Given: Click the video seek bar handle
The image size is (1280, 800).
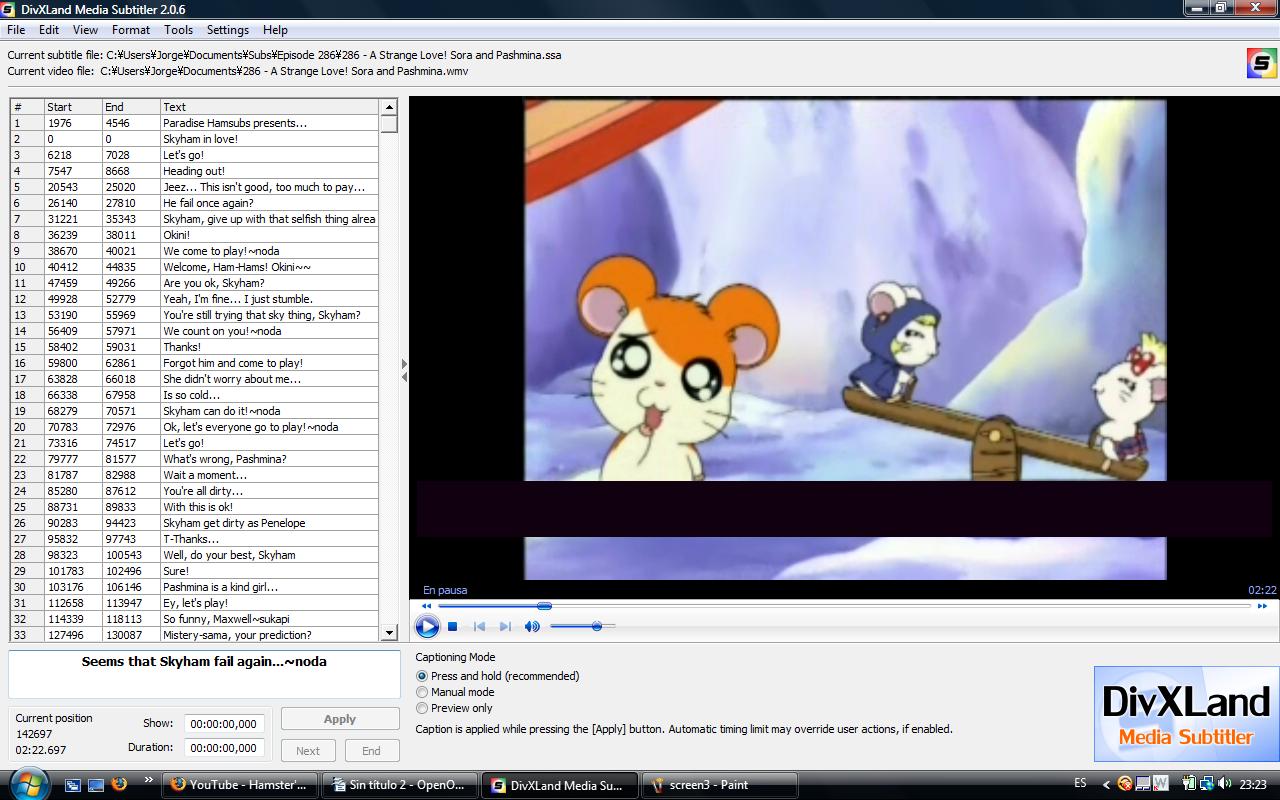Looking at the screenshot, I should pos(544,606).
